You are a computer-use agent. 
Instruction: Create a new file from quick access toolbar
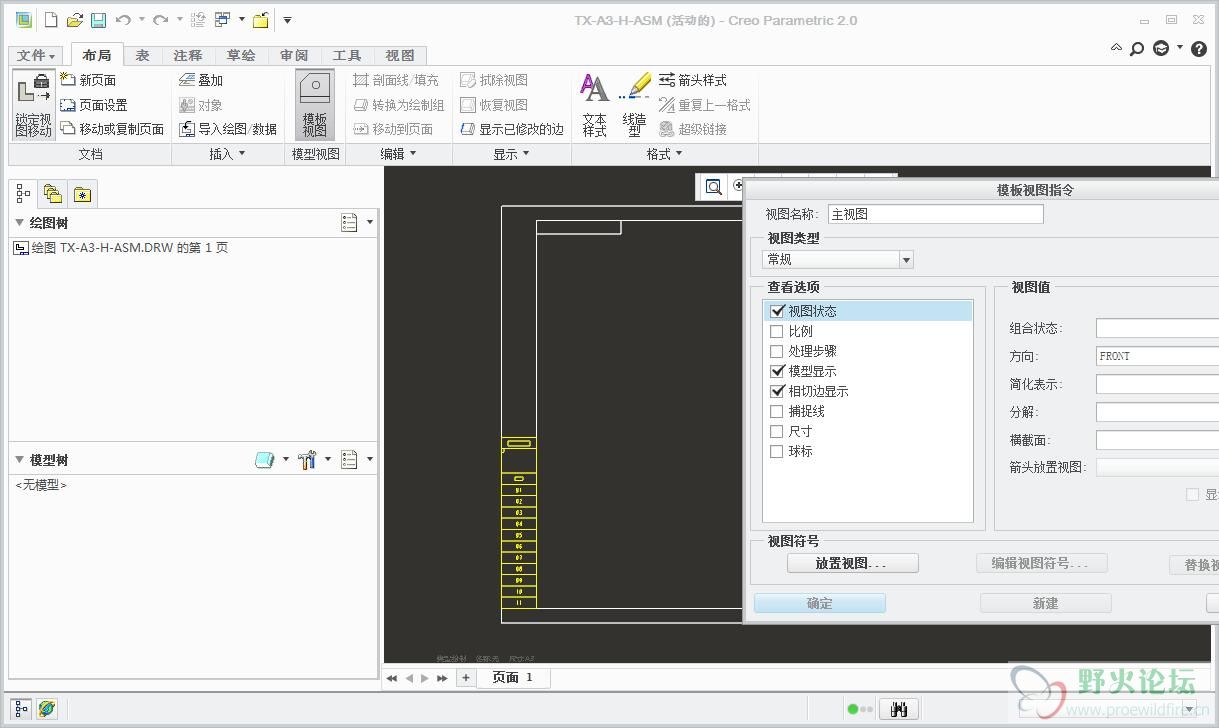click(x=51, y=19)
